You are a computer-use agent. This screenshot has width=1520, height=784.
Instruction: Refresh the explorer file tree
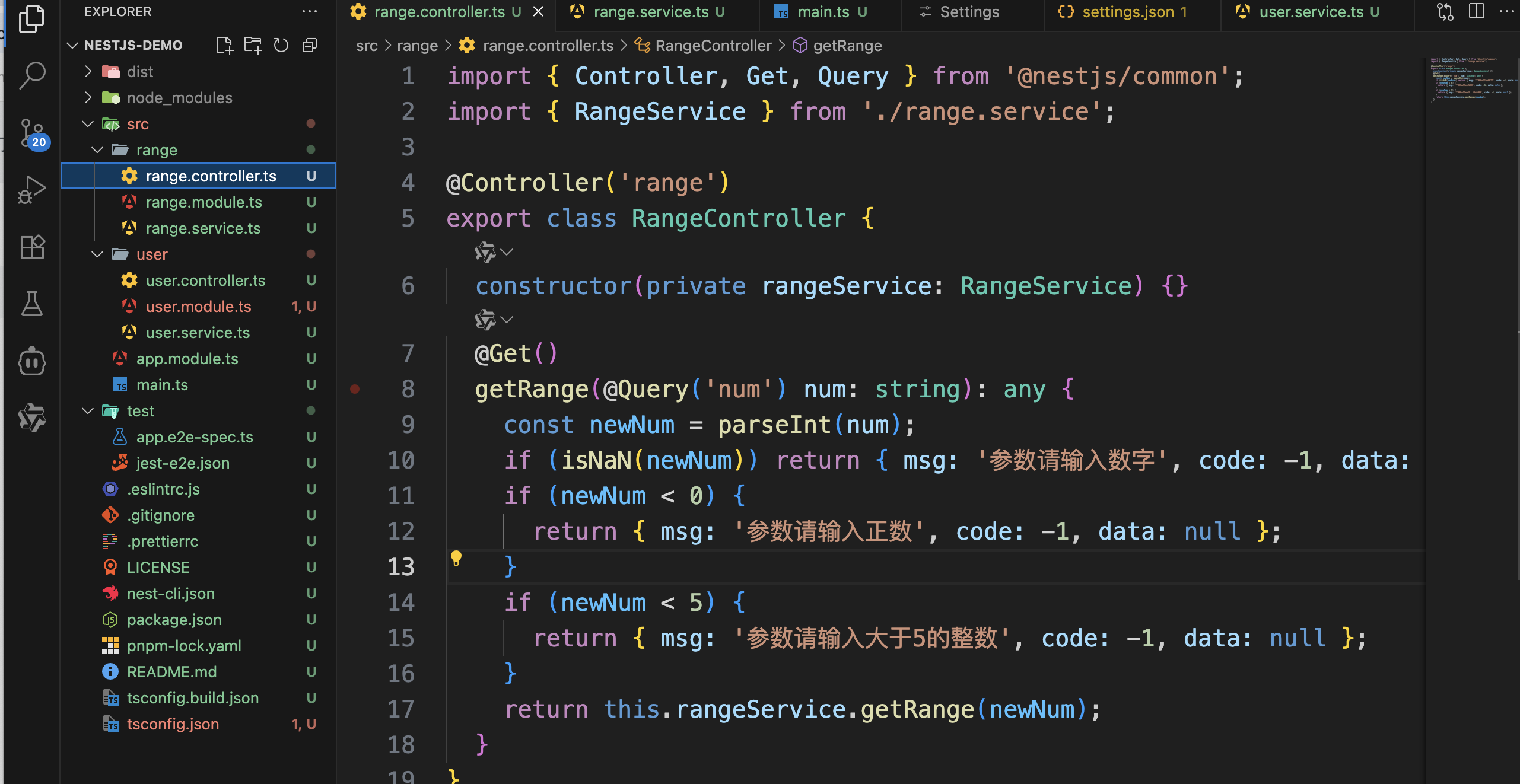(x=281, y=45)
